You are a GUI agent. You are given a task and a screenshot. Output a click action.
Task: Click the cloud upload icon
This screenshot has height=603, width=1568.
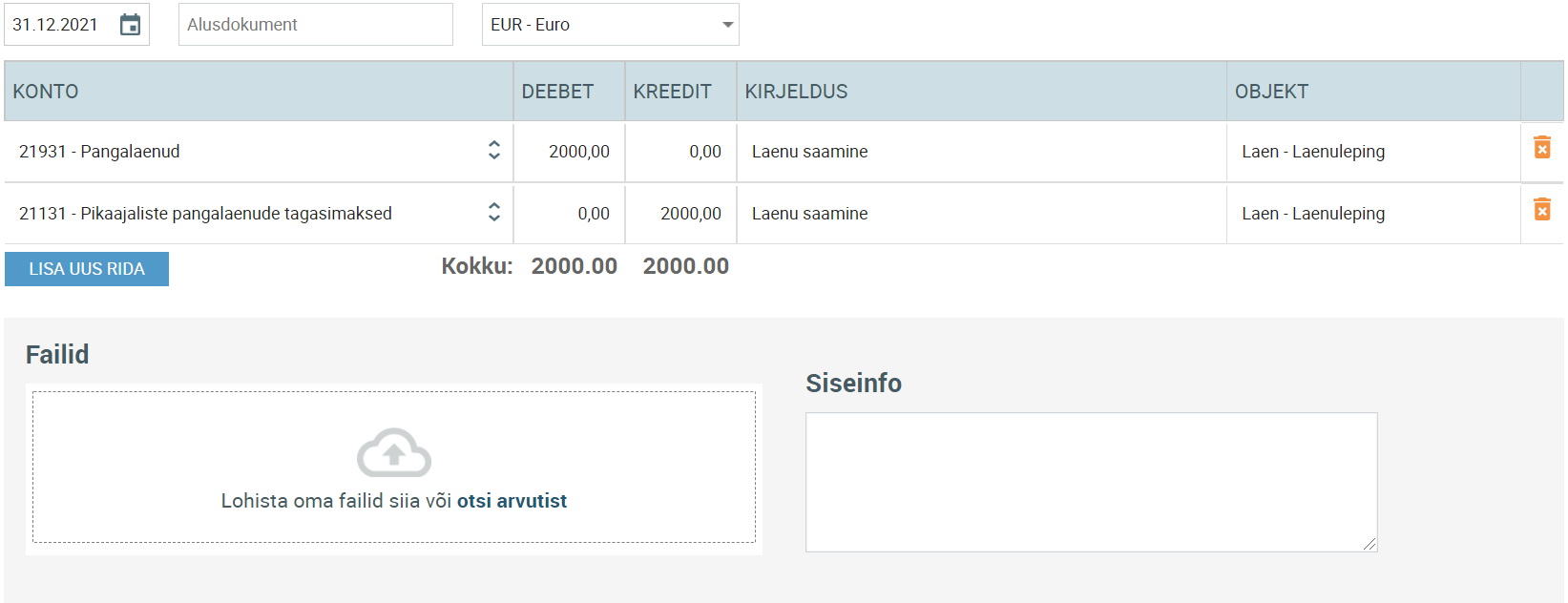[393, 452]
